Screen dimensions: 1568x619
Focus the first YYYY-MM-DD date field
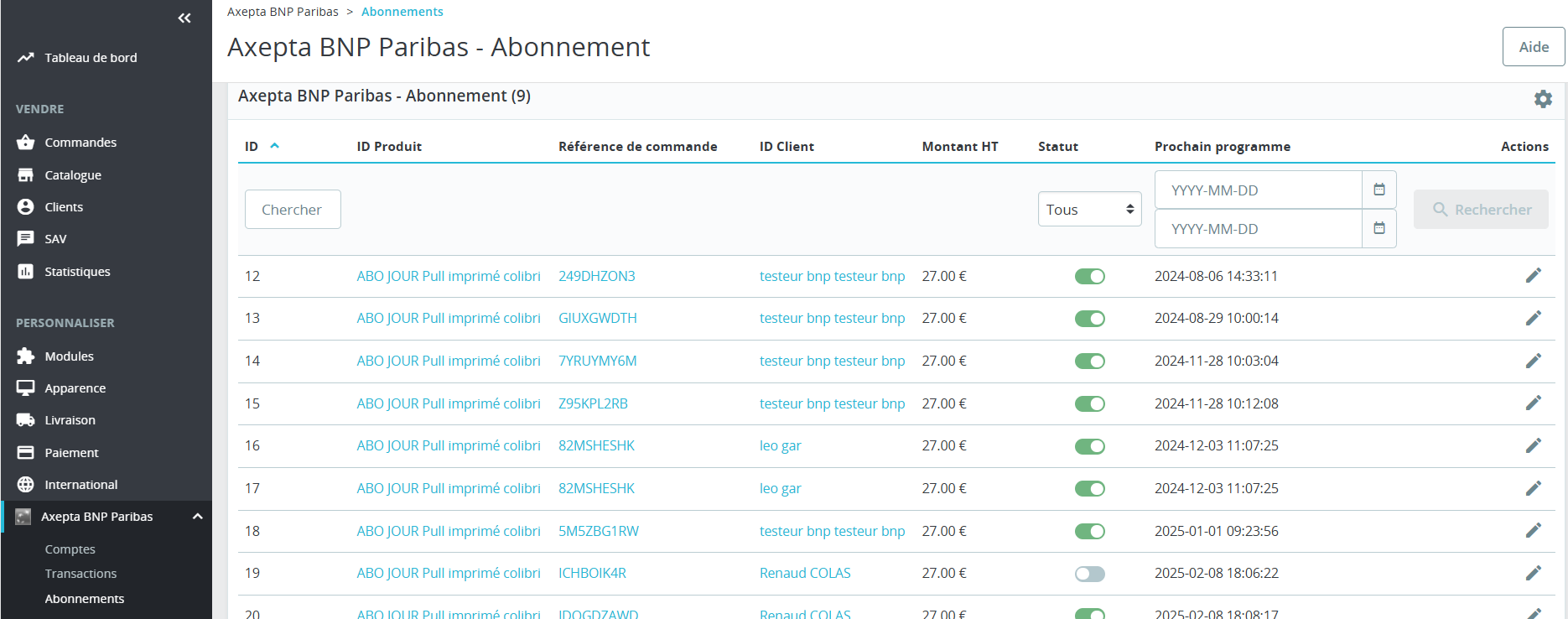click(x=1258, y=190)
